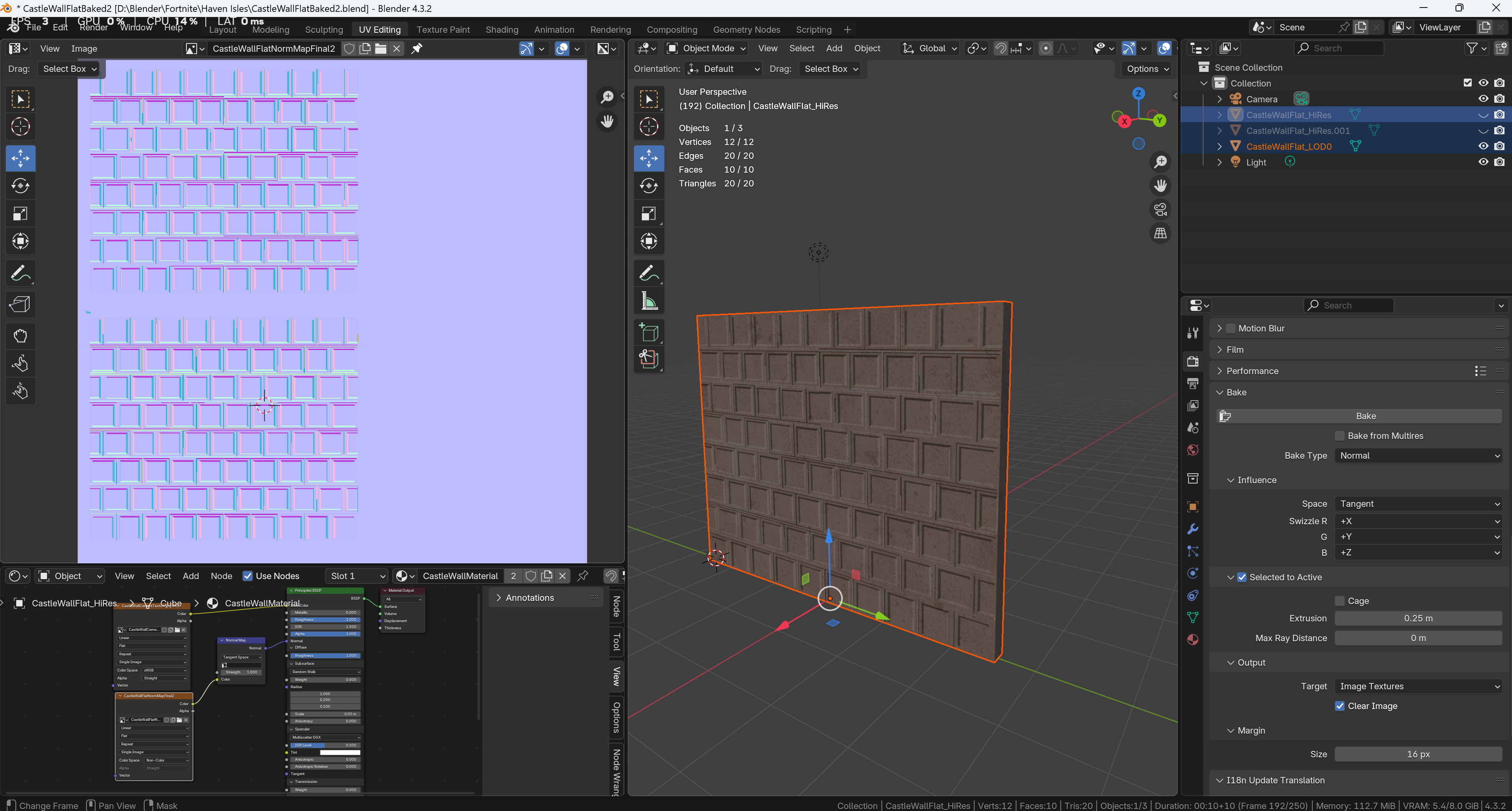This screenshot has height=811, width=1512.
Task: Switch to the Shading workspace tab
Action: pyautogui.click(x=501, y=29)
